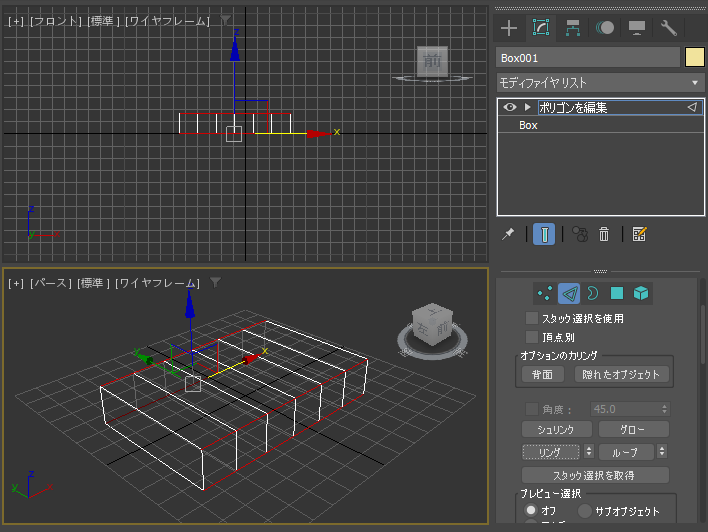This screenshot has width=708, height=532.
Task: Click the command panel vertical scrollbar
Action: (x=703, y=335)
